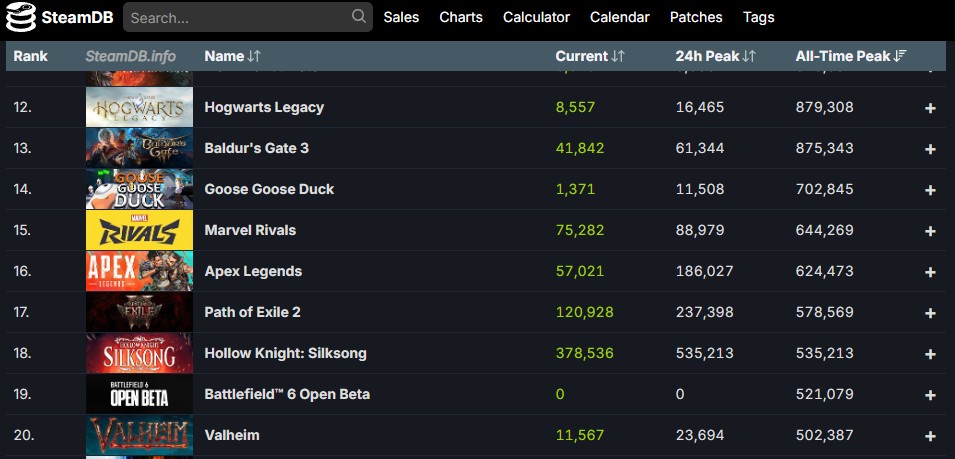Image resolution: width=955 pixels, height=459 pixels.
Task: Select all-time peak value 502,387
Action: tap(825, 435)
